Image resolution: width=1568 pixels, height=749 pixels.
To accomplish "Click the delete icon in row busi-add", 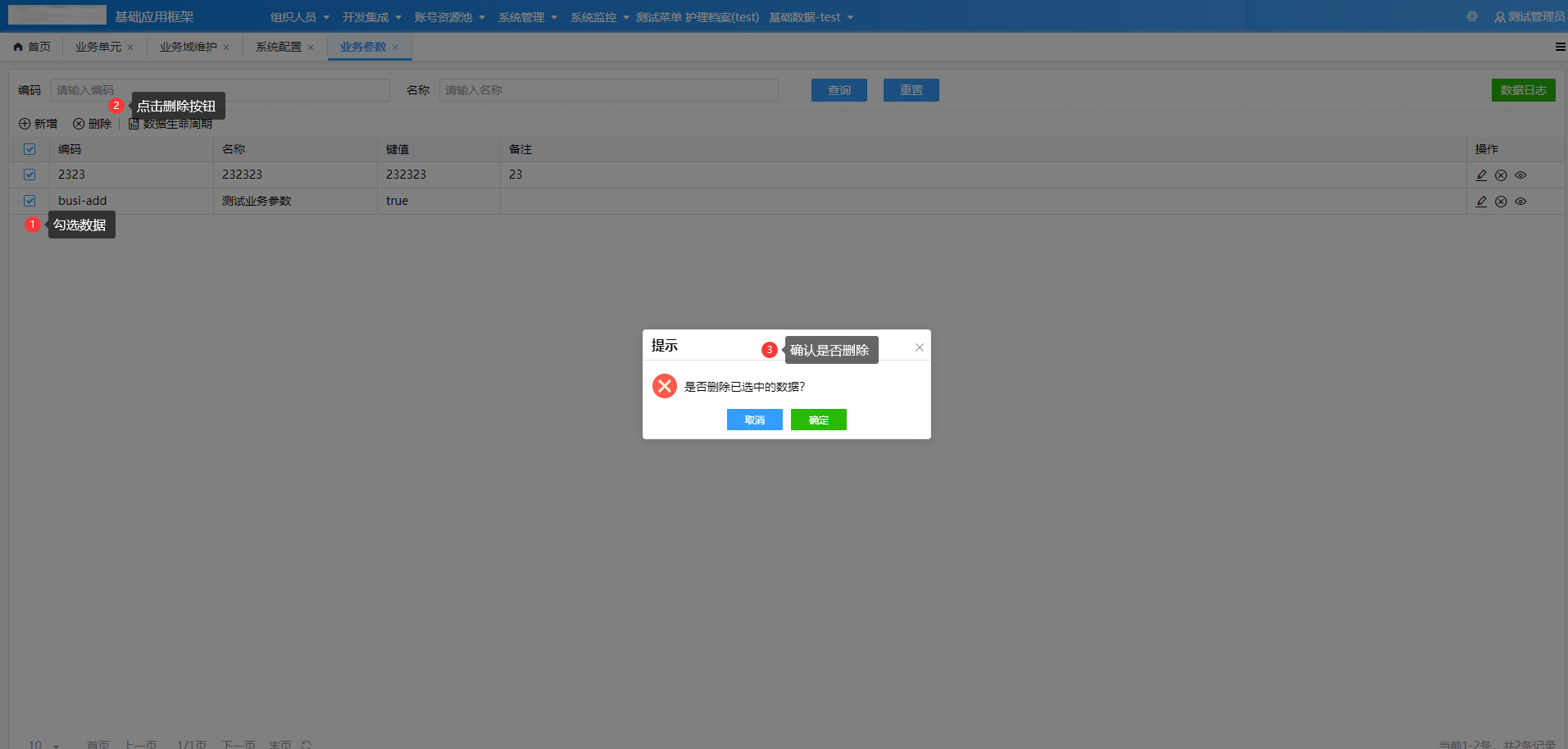I will (x=1501, y=202).
